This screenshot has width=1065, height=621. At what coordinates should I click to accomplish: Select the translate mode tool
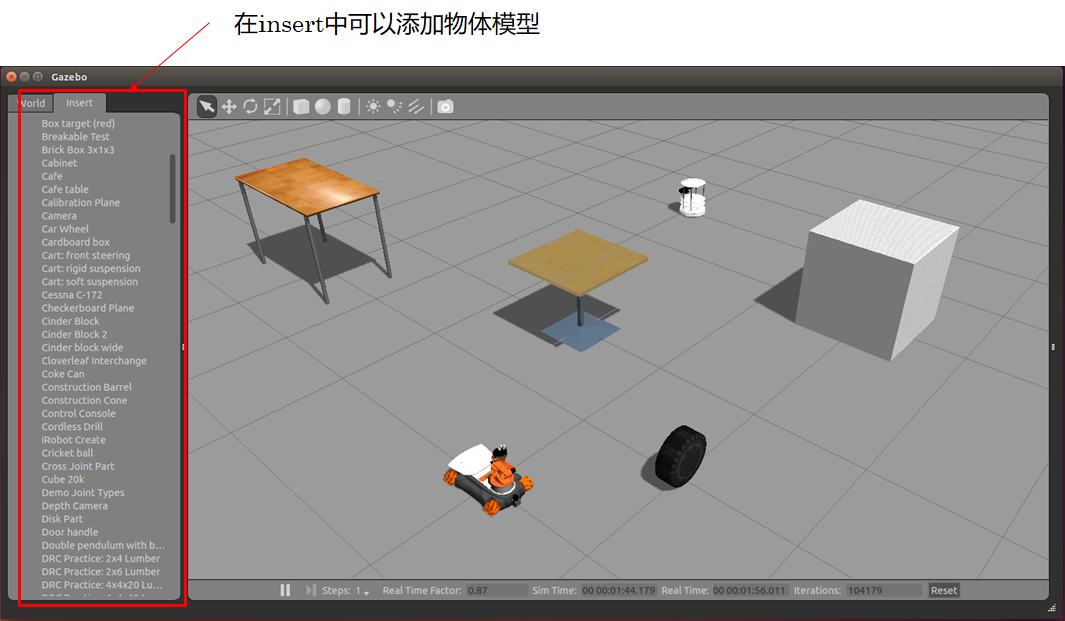(x=229, y=106)
